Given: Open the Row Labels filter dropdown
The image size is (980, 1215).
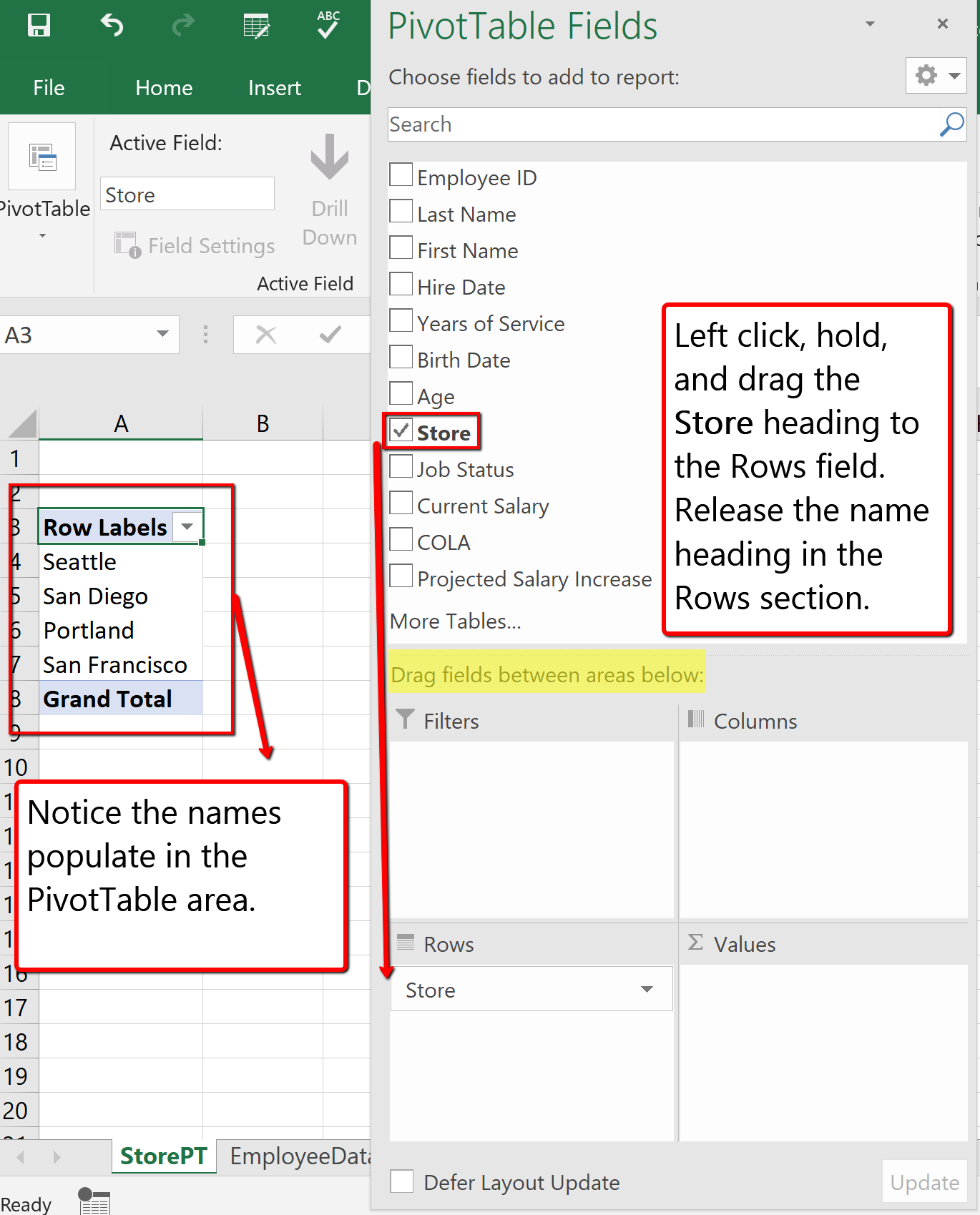Looking at the screenshot, I should (x=187, y=527).
